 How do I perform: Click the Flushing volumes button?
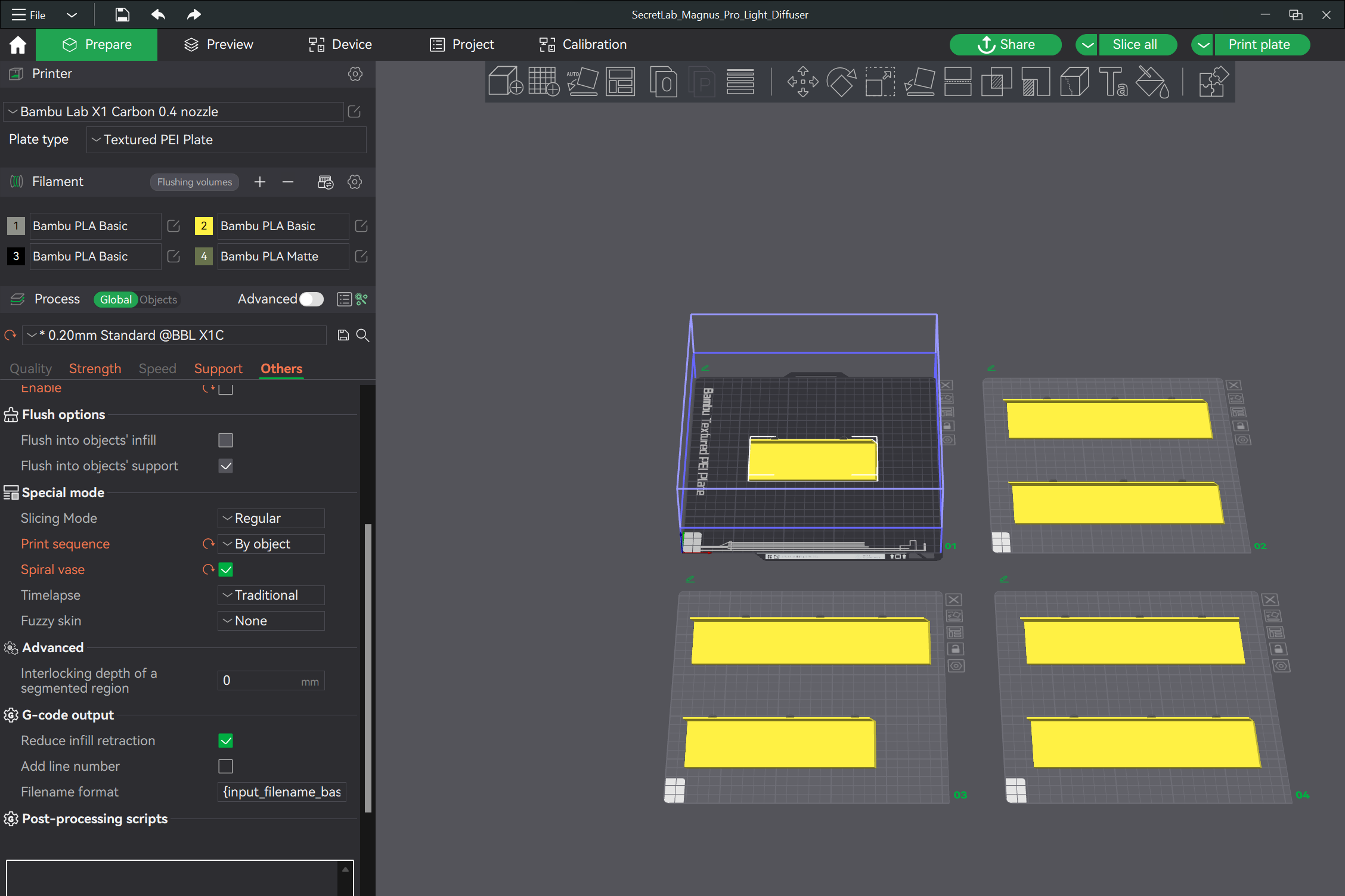[194, 182]
